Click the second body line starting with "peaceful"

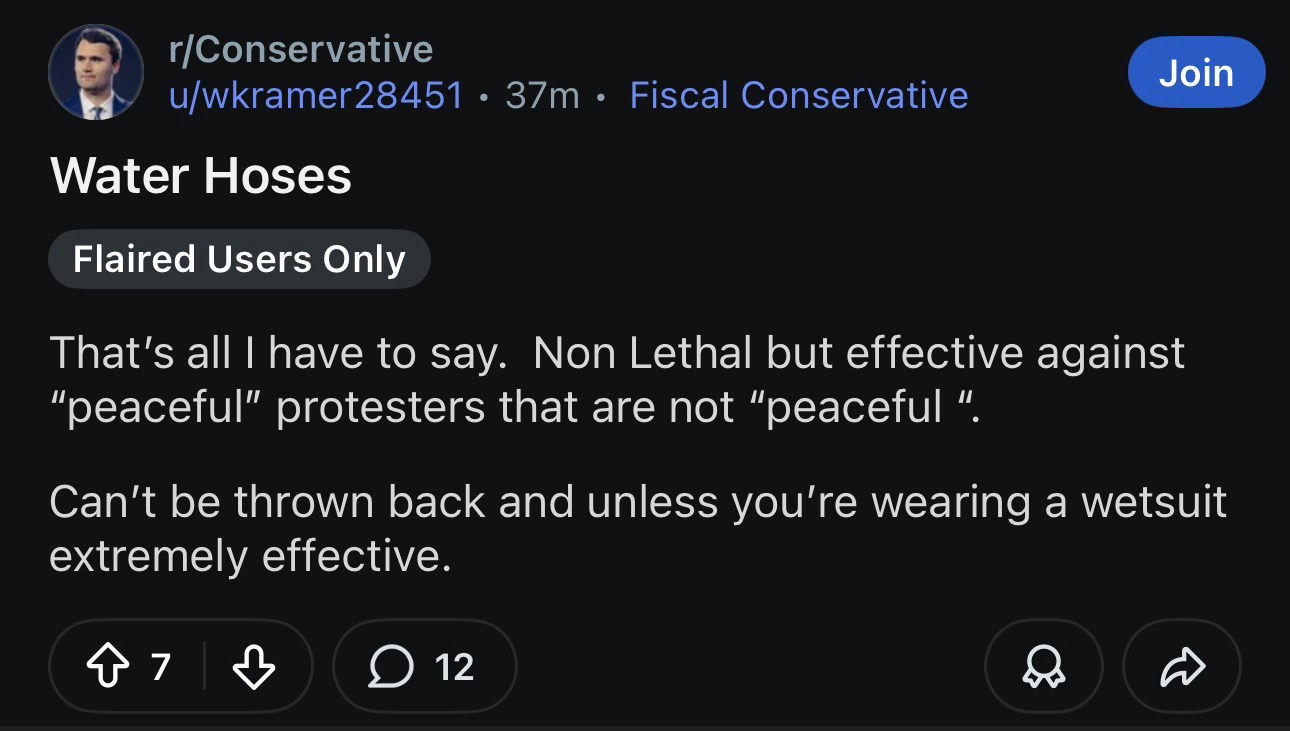[x=515, y=407]
